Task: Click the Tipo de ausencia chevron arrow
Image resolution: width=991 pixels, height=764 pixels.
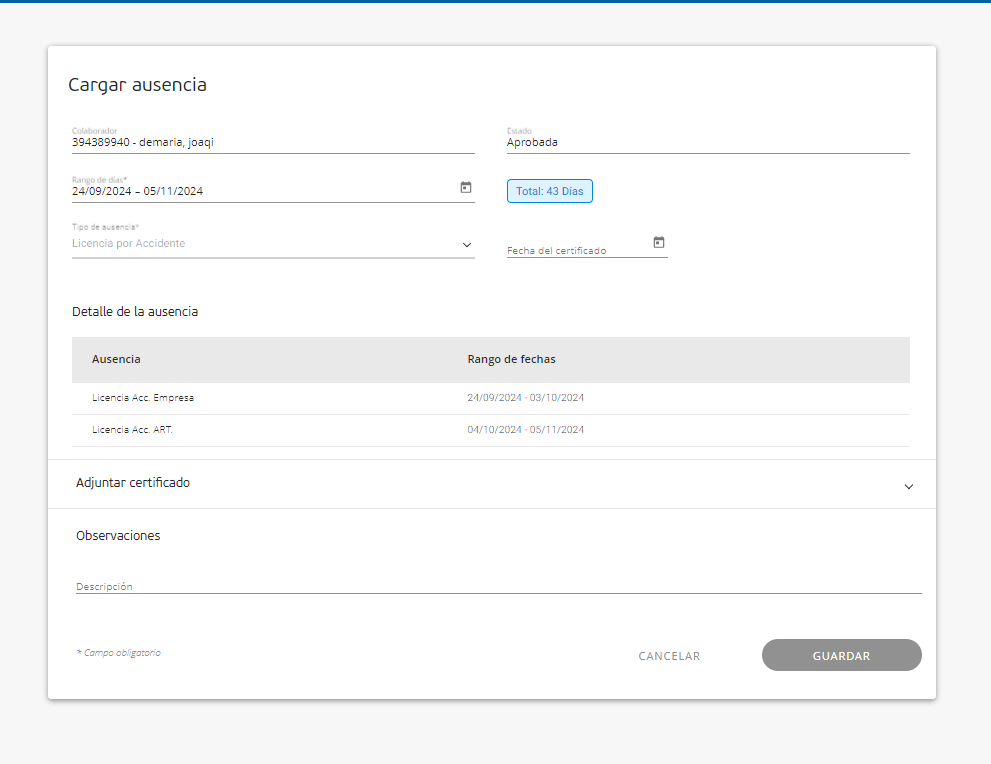Action: click(466, 244)
